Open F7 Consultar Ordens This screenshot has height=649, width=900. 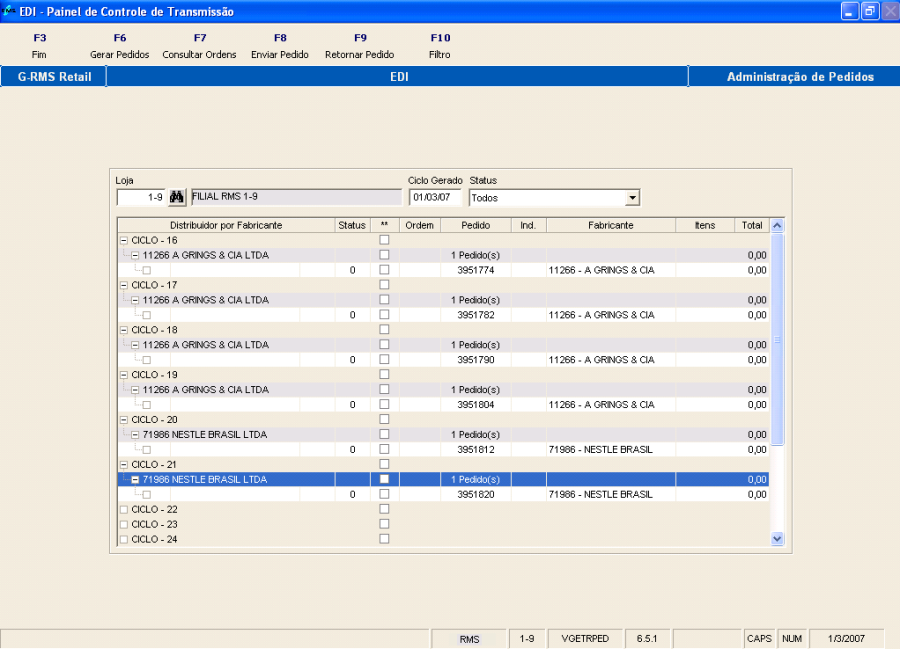(x=199, y=46)
